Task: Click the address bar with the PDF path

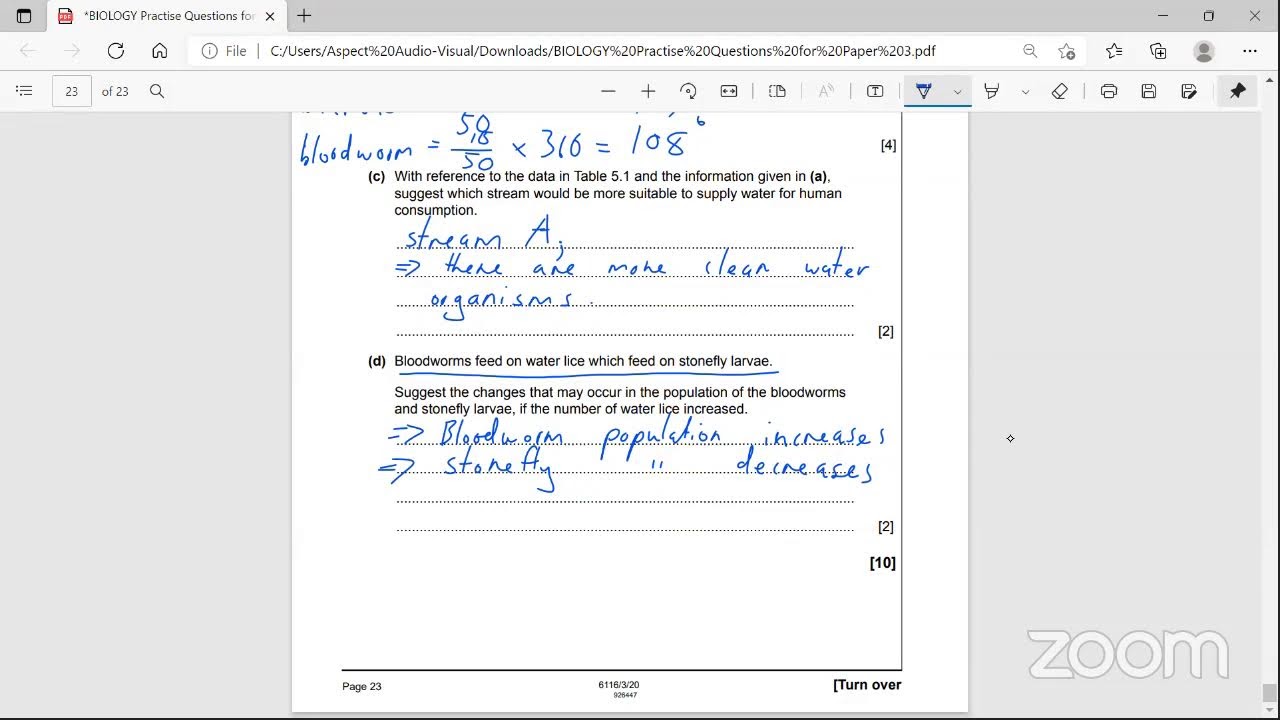Action: point(603,51)
